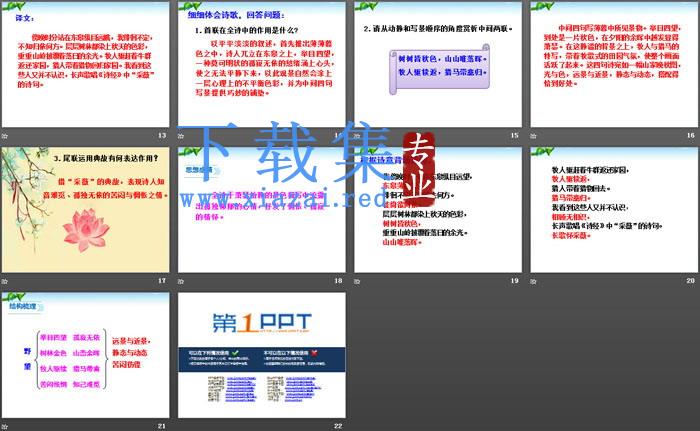Image resolution: width=700 pixels, height=431 pixels.
Task: Click slide number 13 label
Action: [x=162, y=135]
